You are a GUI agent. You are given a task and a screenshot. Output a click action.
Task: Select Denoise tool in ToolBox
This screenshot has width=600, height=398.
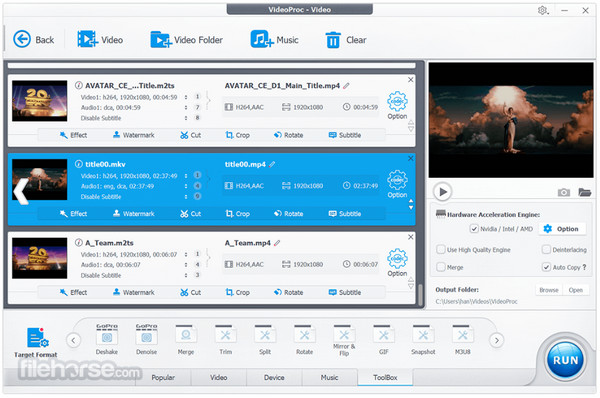click(146, 340)
